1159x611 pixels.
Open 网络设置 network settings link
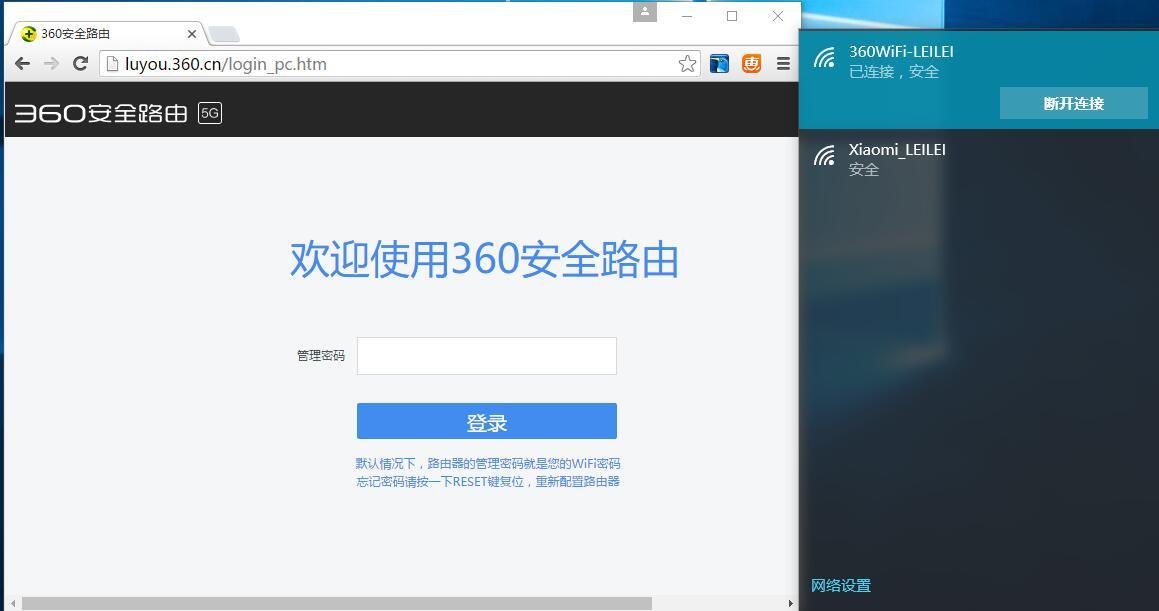[839, 585]
